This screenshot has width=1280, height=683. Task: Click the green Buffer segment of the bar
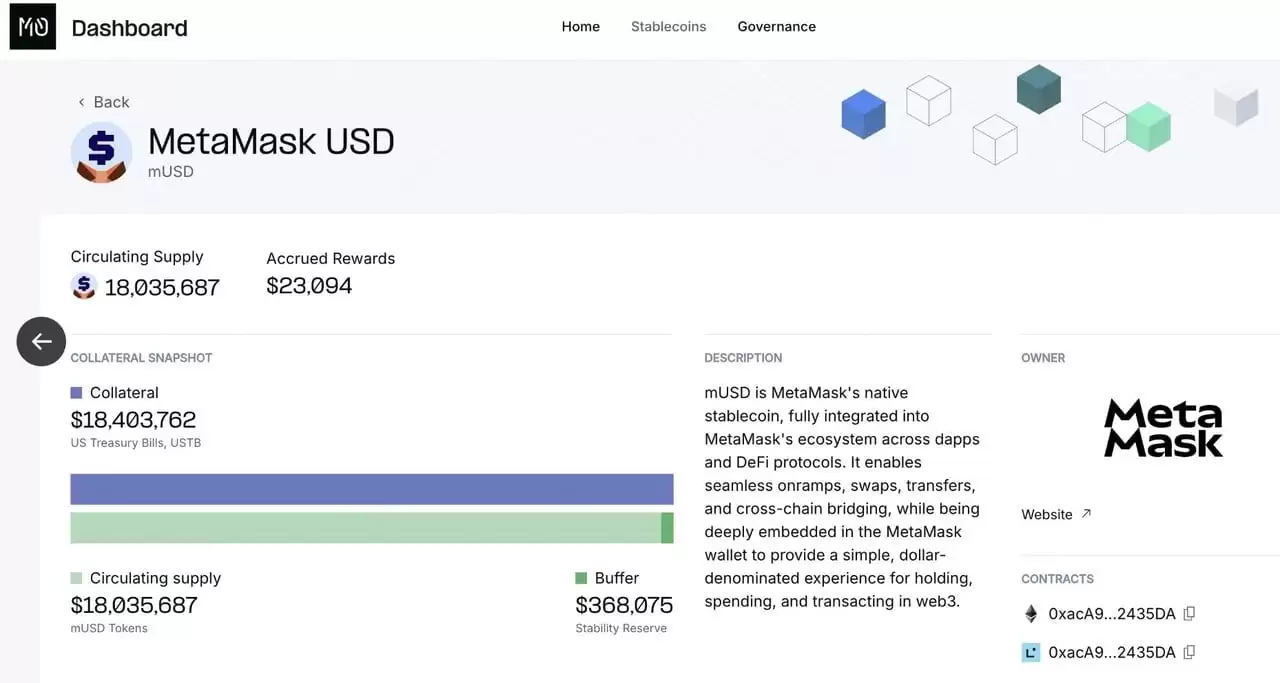coord(666,527)
